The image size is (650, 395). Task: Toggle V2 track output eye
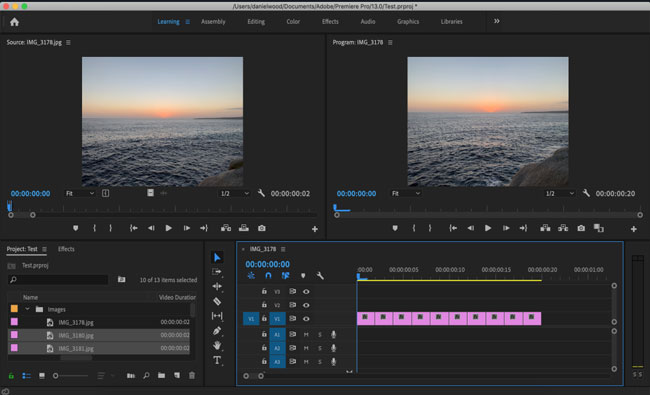tap(306, 305)
